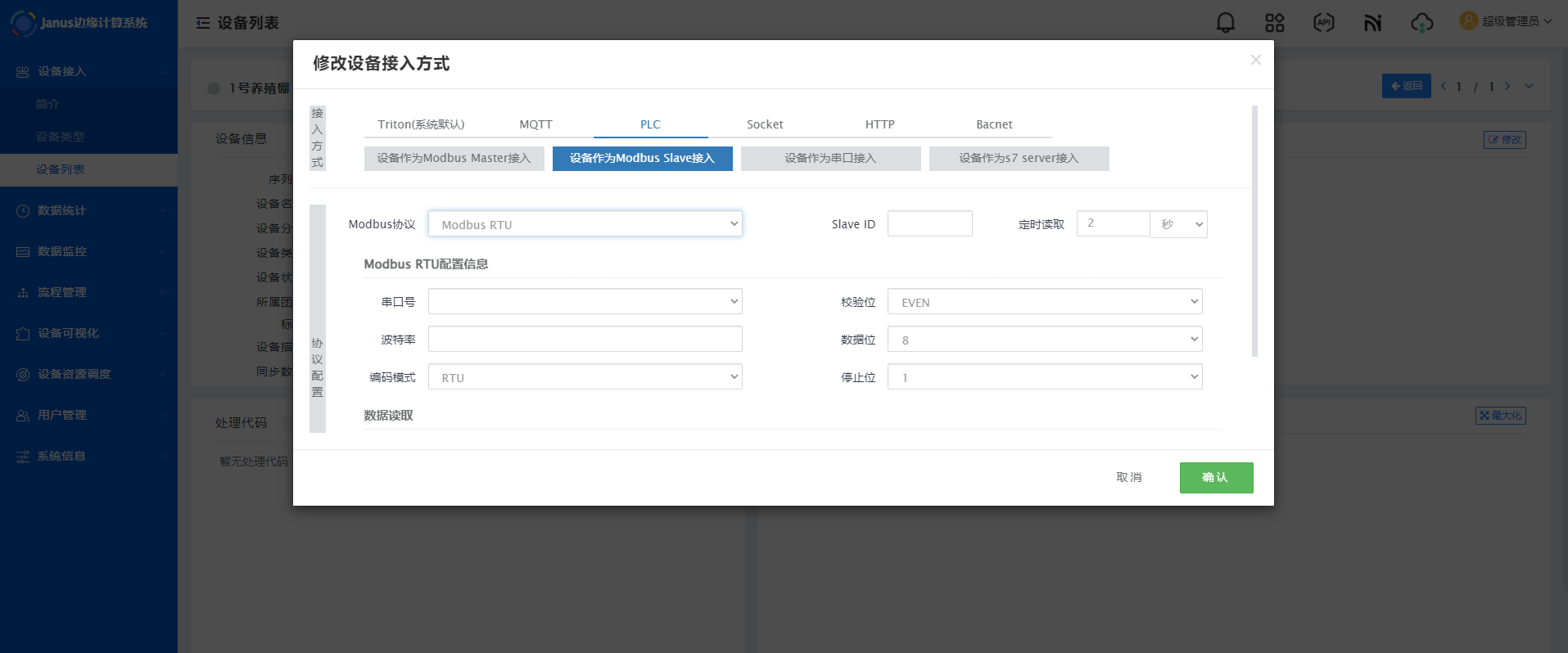This screenshot has height=653, width=1568.
Task: Click the dialog vertical scrollbar
Action: pyautogui.click(x=1254, y=231)
